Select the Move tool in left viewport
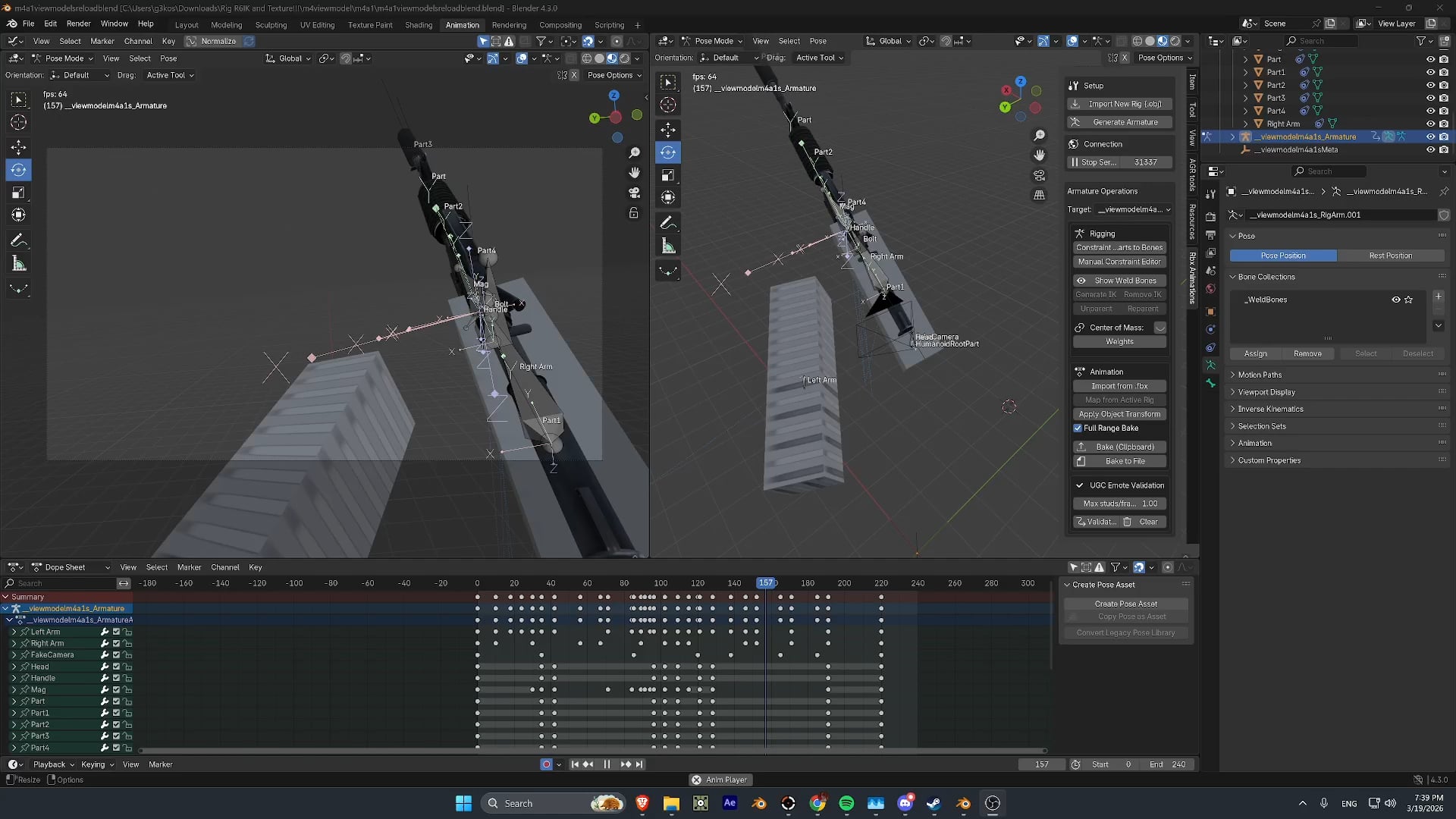The image size is (1456, 819). coord(19,146)
